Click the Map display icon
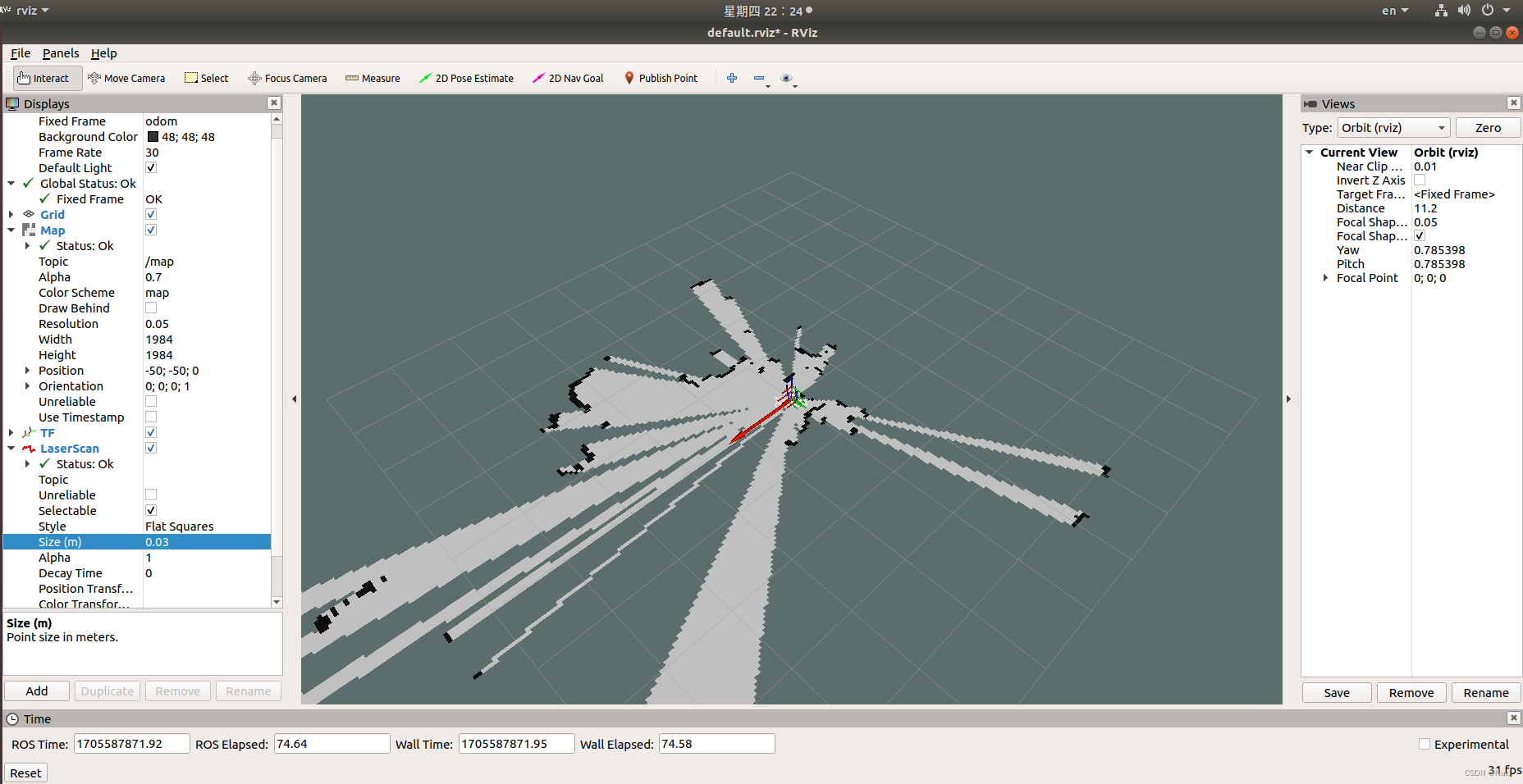The height and width of the screenshot is (784, 1523). pyautogui.click(x=29, y=230)
